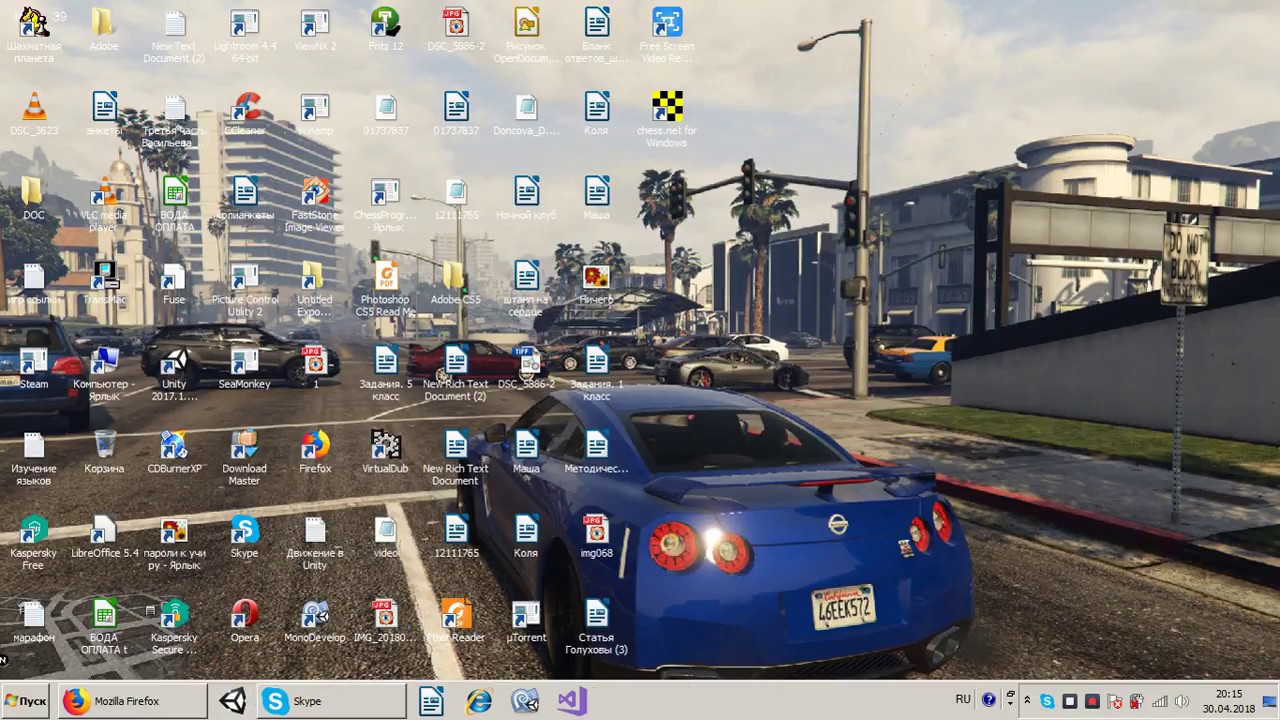Select the Ночной клуб document
This screenshot has width=1280, height=720.
(527, 198)
